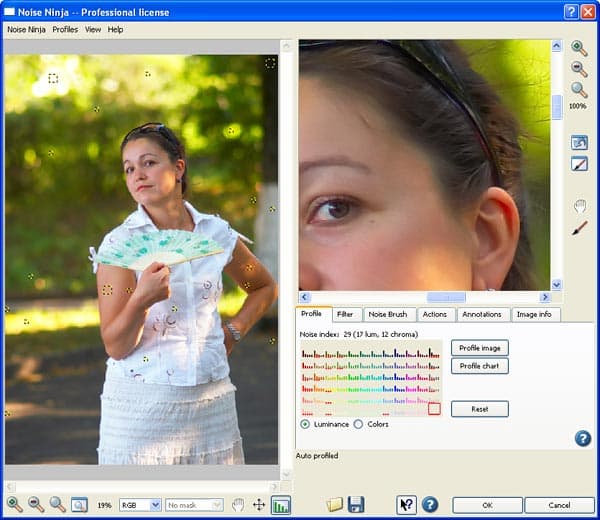The image size is (600, 520).
Task: Open the Profiles menu
Action: 65,29
